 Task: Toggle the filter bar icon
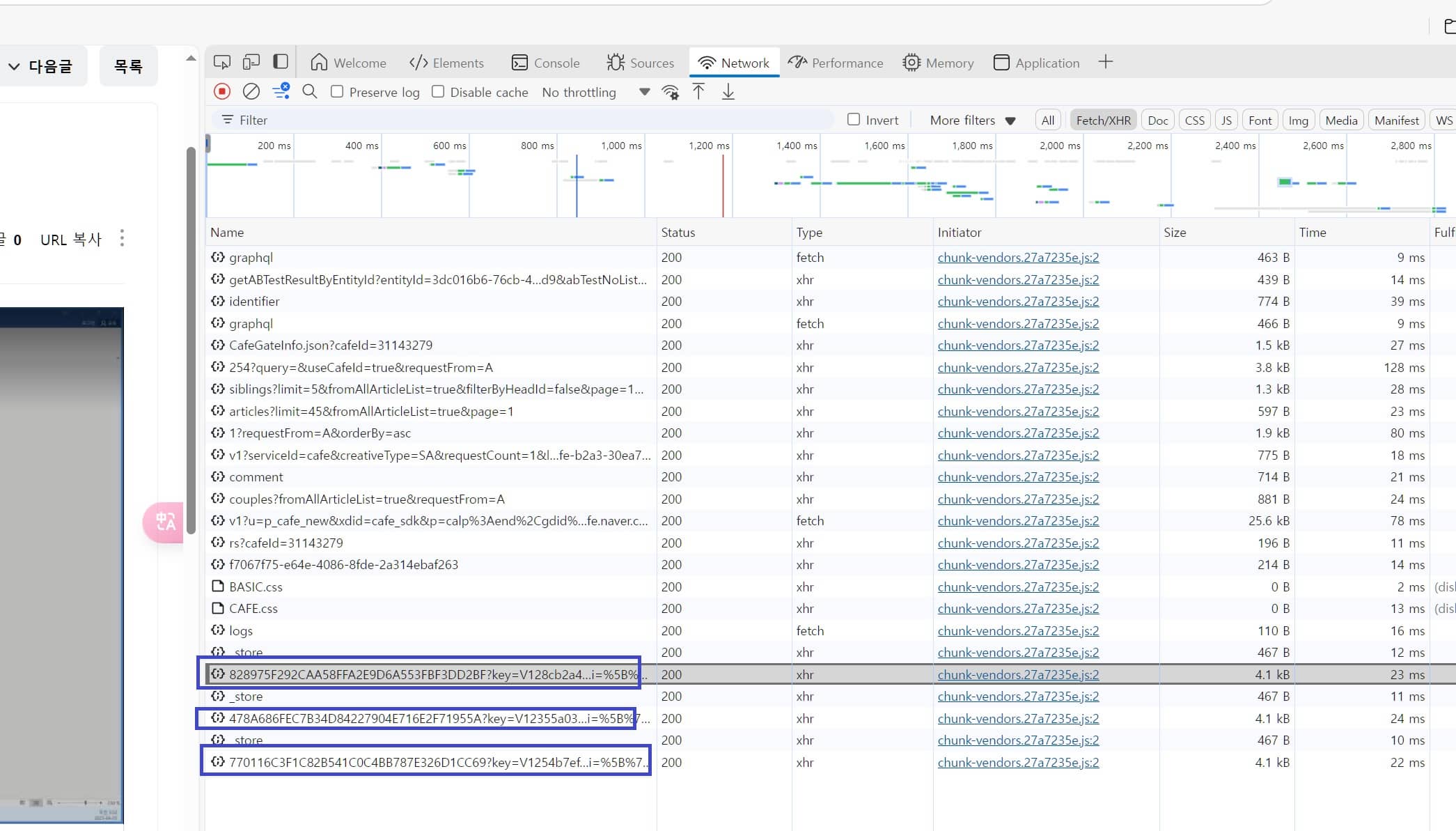[x=281, y=91]
